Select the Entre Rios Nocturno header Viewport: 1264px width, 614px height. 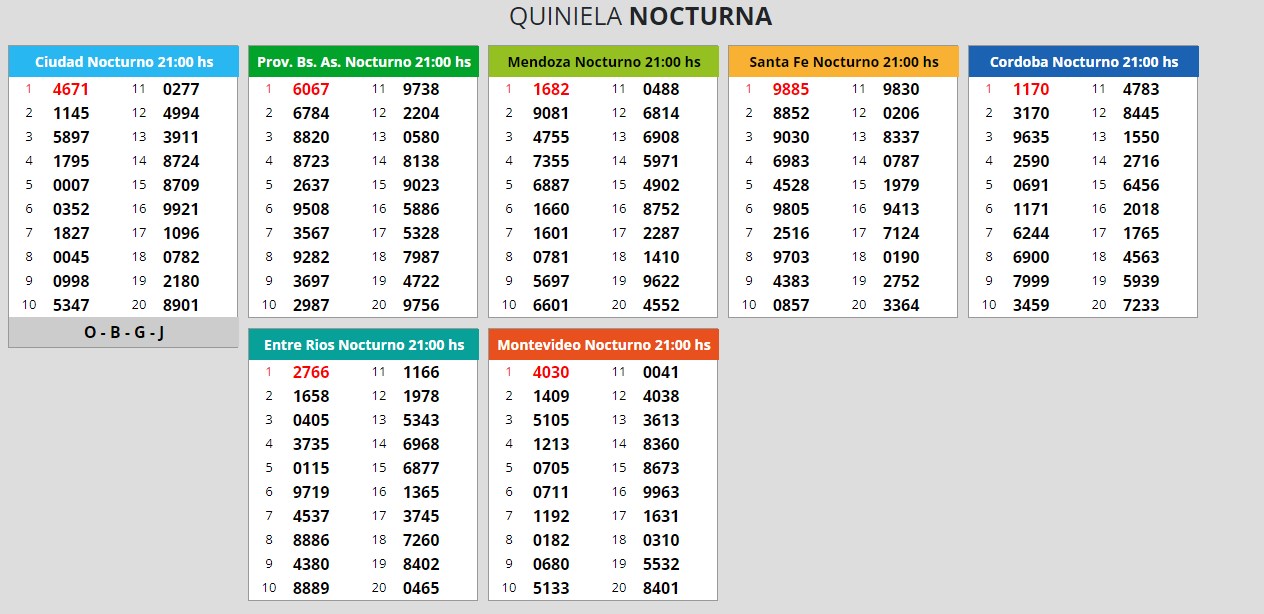(x=363, y=345)
